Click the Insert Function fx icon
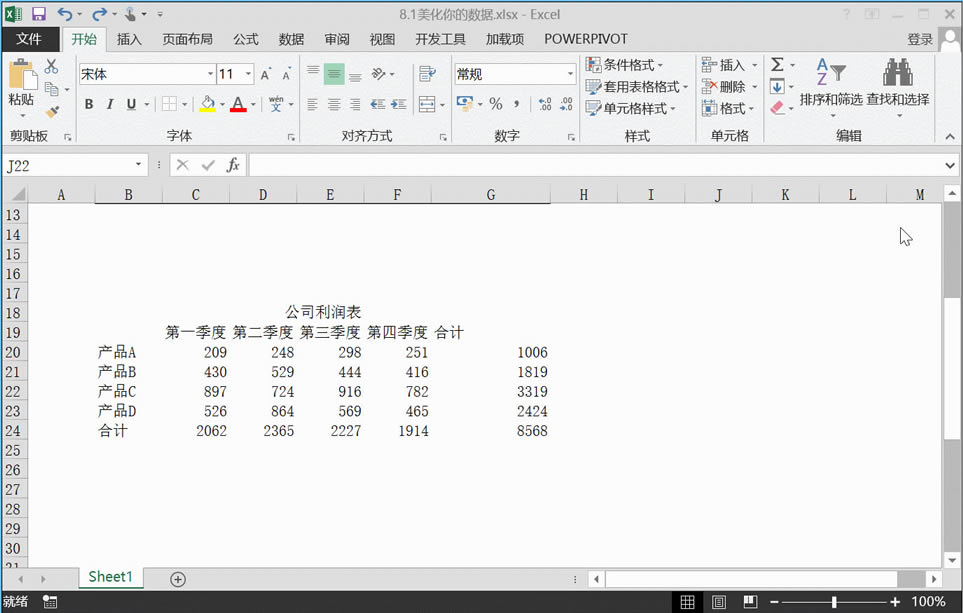 click(x=233, y=165)
